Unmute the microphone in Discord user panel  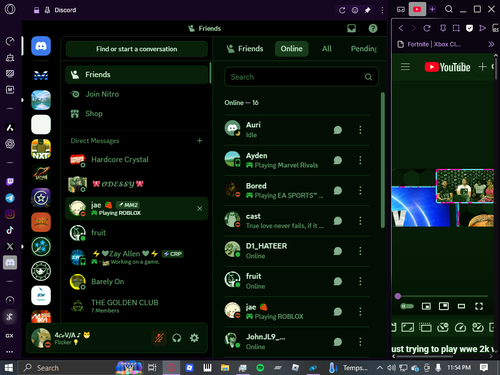[x=159, y=338]
